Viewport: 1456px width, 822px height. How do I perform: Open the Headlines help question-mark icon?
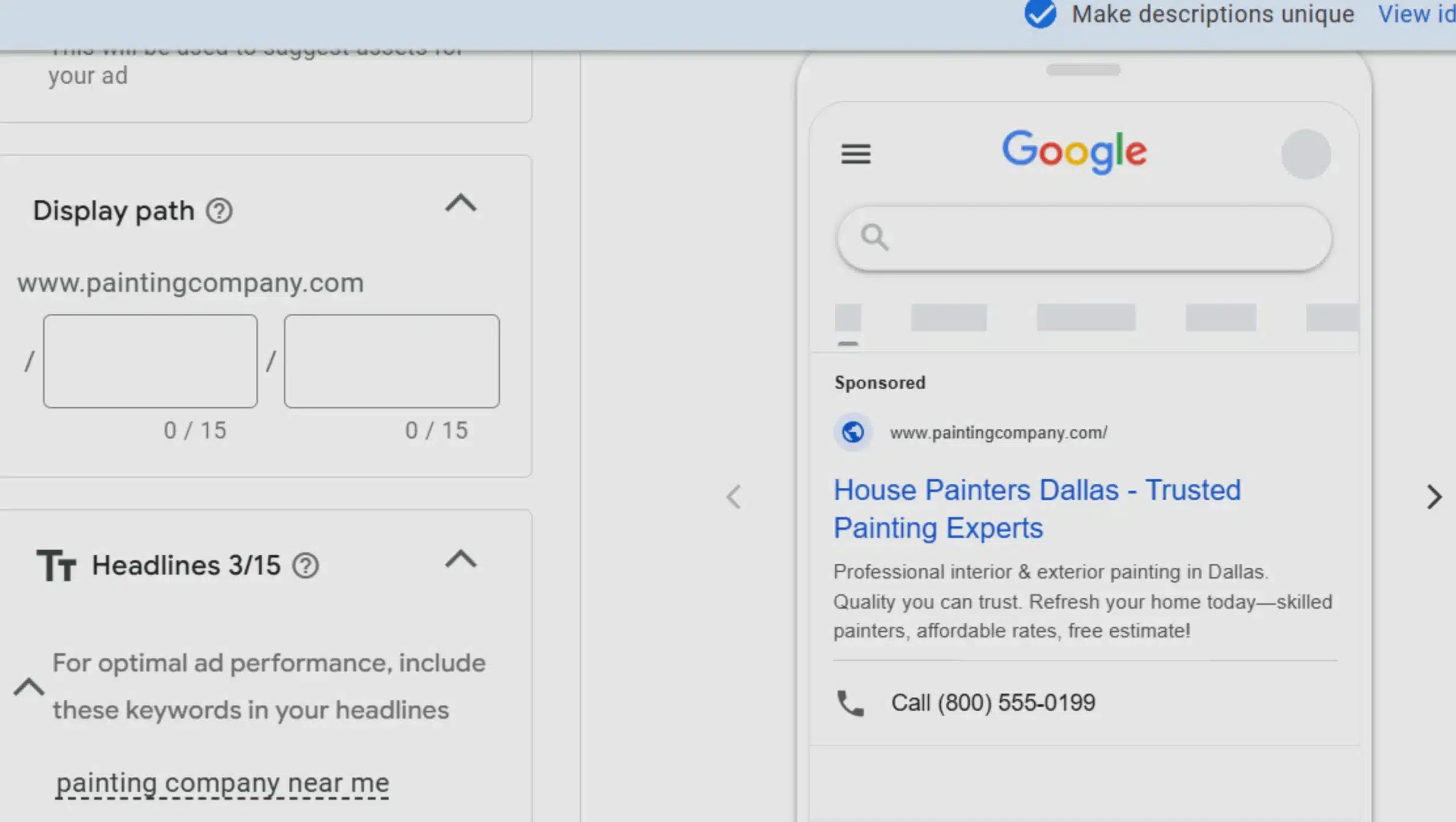click(305, 565)
